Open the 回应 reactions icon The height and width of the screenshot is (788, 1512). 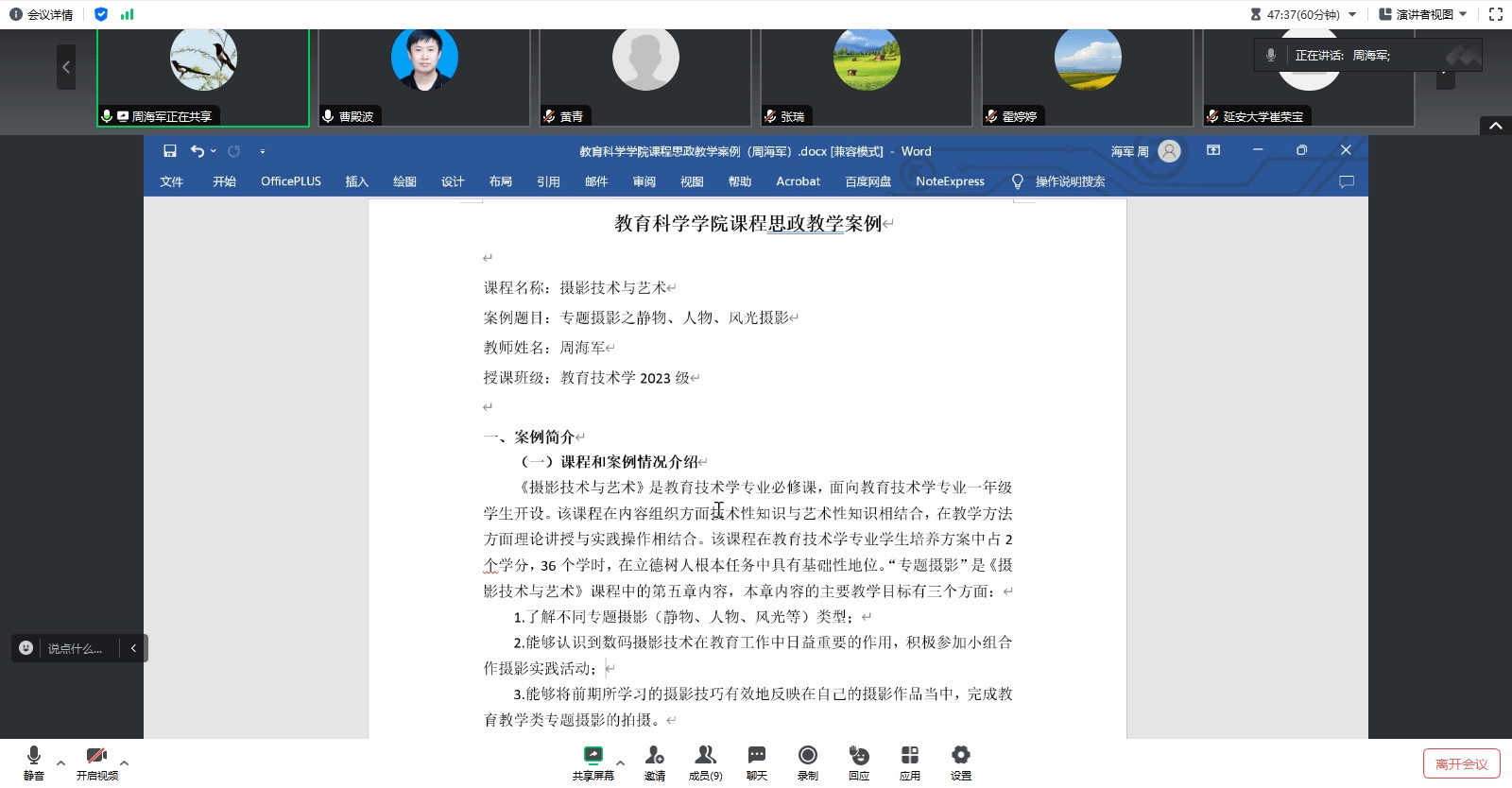tap(858, 762)
